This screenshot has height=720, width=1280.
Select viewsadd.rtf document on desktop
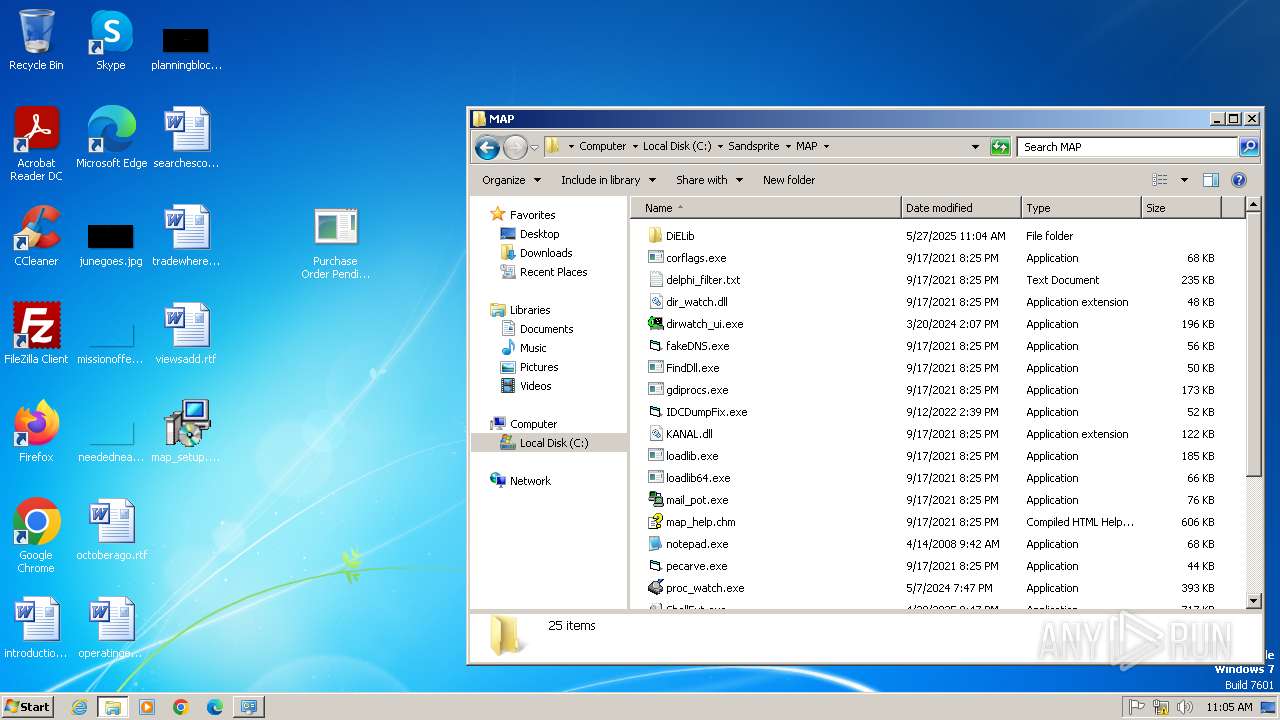coord(186,334)
